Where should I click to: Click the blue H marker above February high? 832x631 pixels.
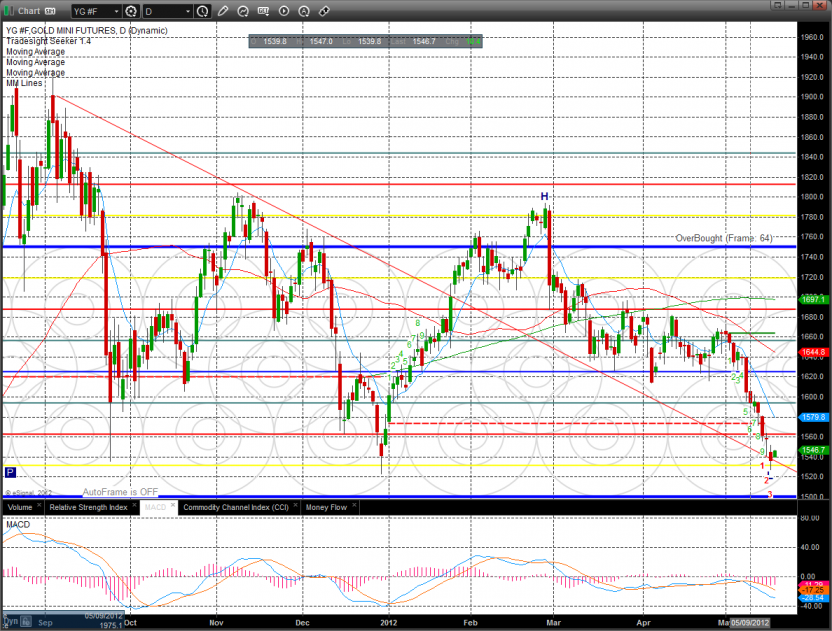point(544,196)
